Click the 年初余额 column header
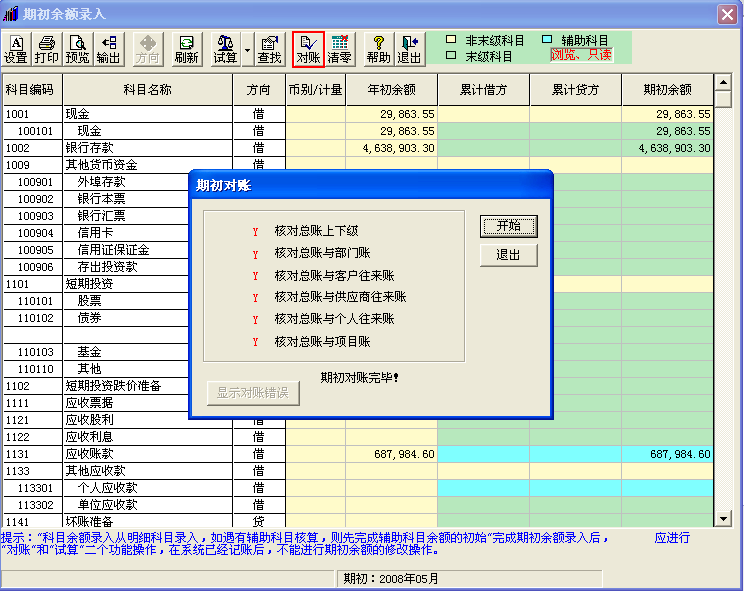The width and height of the screenshot is (744, 591). pos(391,90)
